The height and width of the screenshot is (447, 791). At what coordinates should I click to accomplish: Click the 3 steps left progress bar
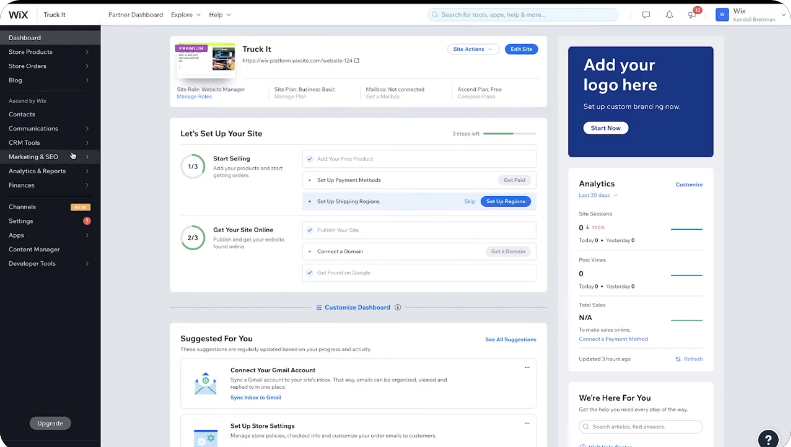[510, 134]
